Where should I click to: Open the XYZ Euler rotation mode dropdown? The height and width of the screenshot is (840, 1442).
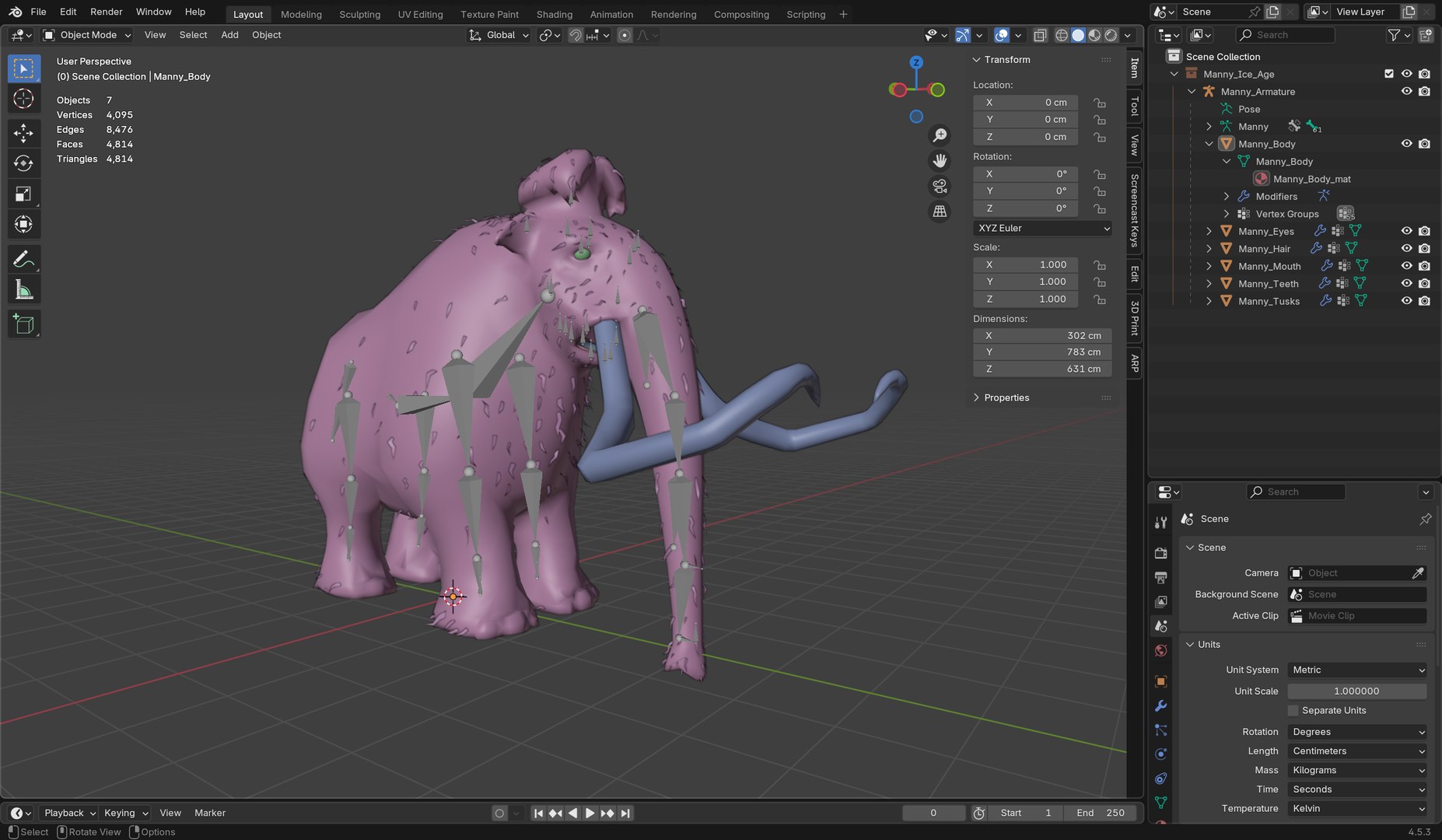(x=1042, y=228)
